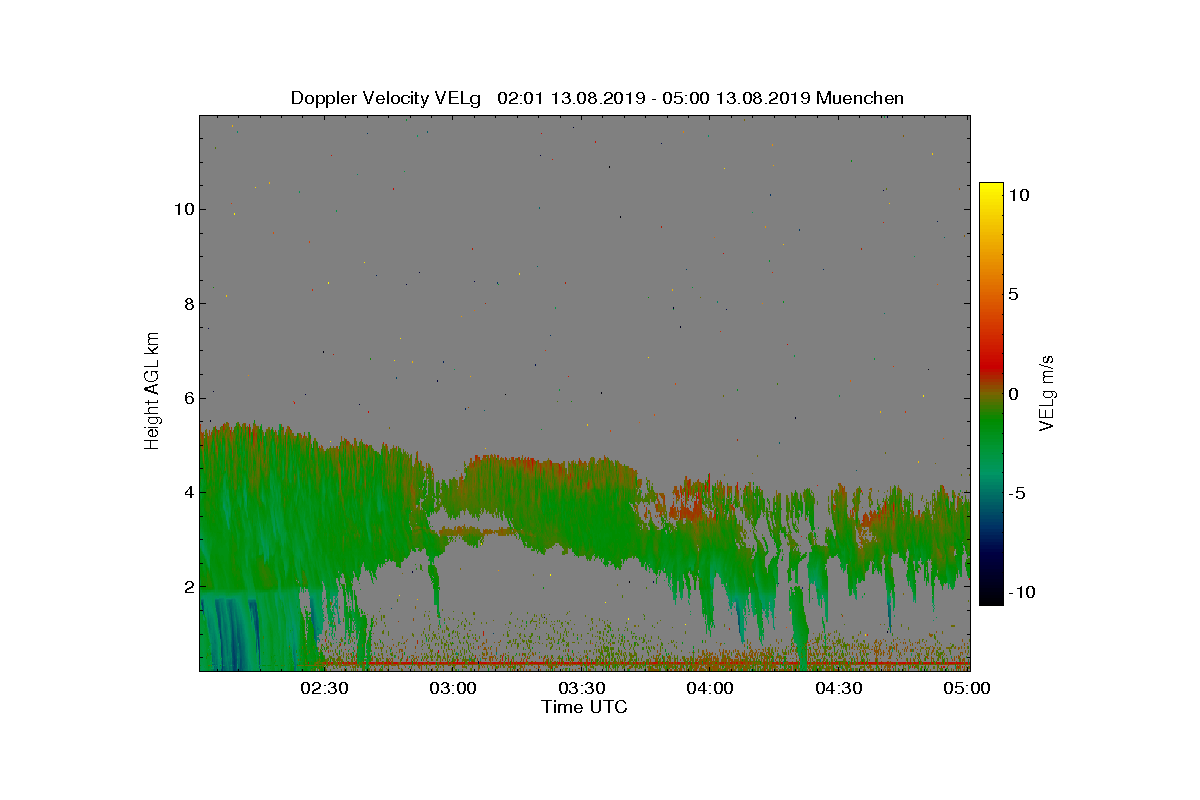Click the colorbar label 5
The width and height of the screenshot is (1200, 800).
[1013, 295]
